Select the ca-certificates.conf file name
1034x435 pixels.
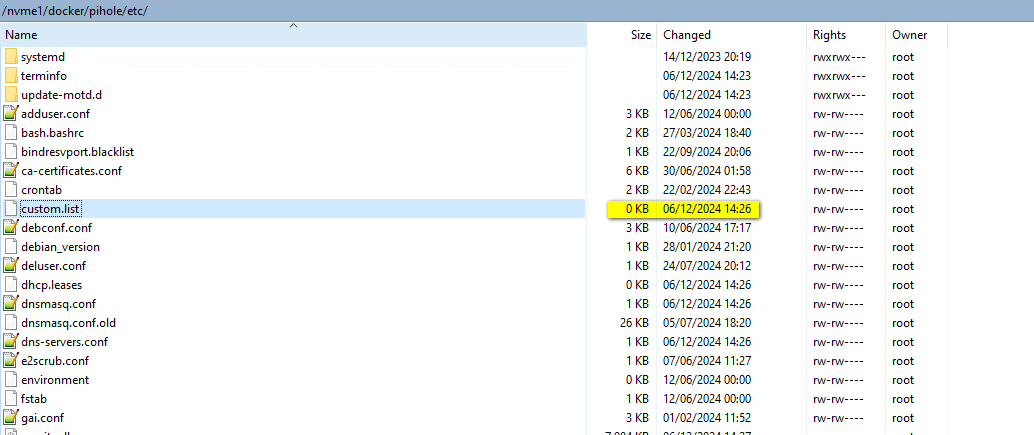coord(71,171)
